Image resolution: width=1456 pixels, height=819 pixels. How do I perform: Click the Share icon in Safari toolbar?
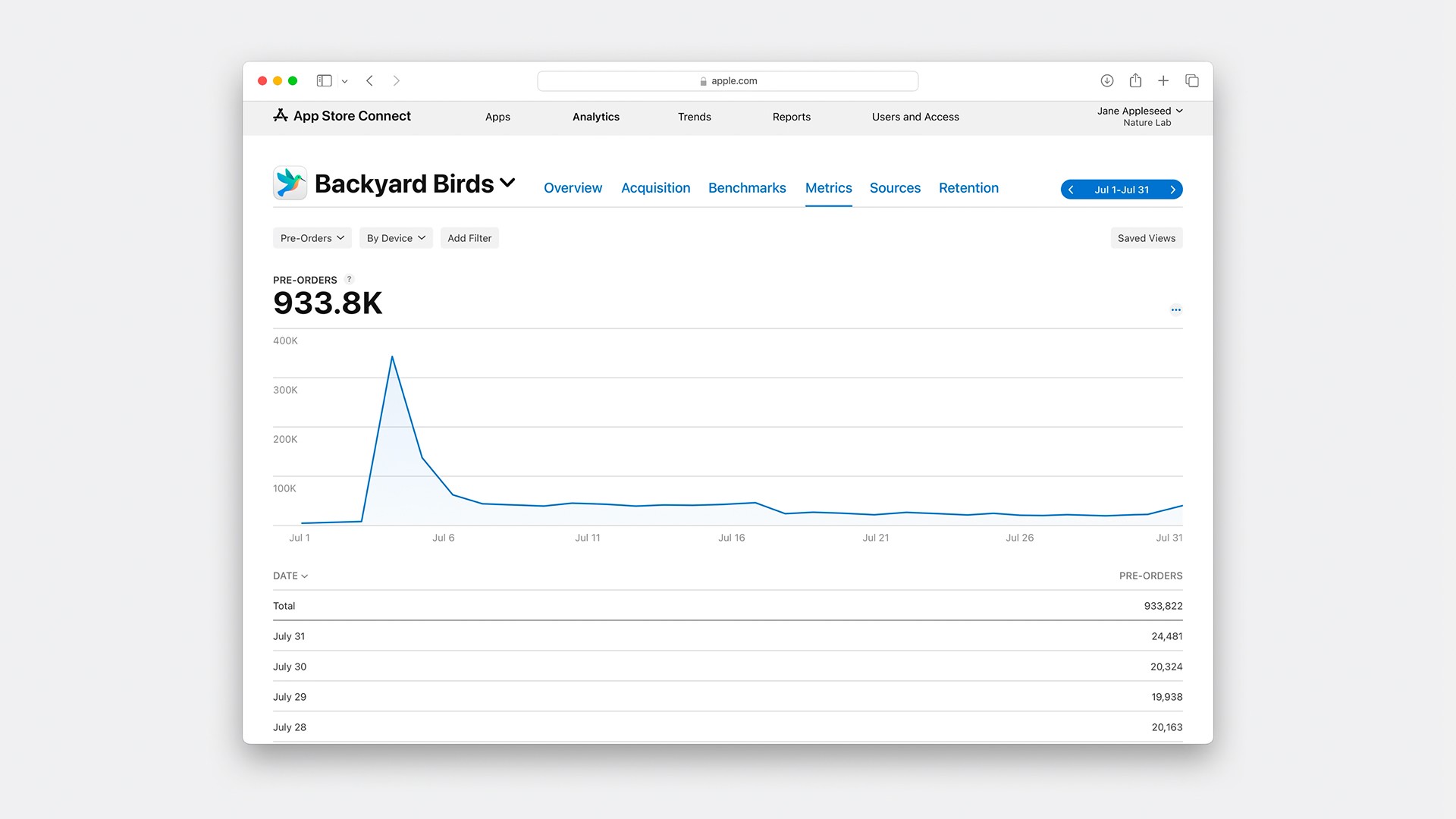tap(1135, 80)
